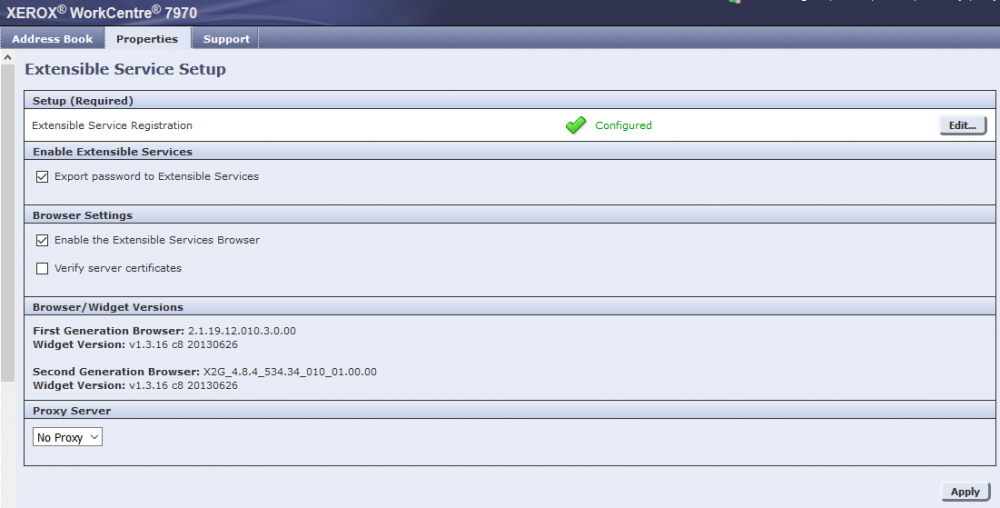Open the No Proxy dropdown
Image resolution: width=1000 pixels, height=508 pixels.
[x=68, y=438]
